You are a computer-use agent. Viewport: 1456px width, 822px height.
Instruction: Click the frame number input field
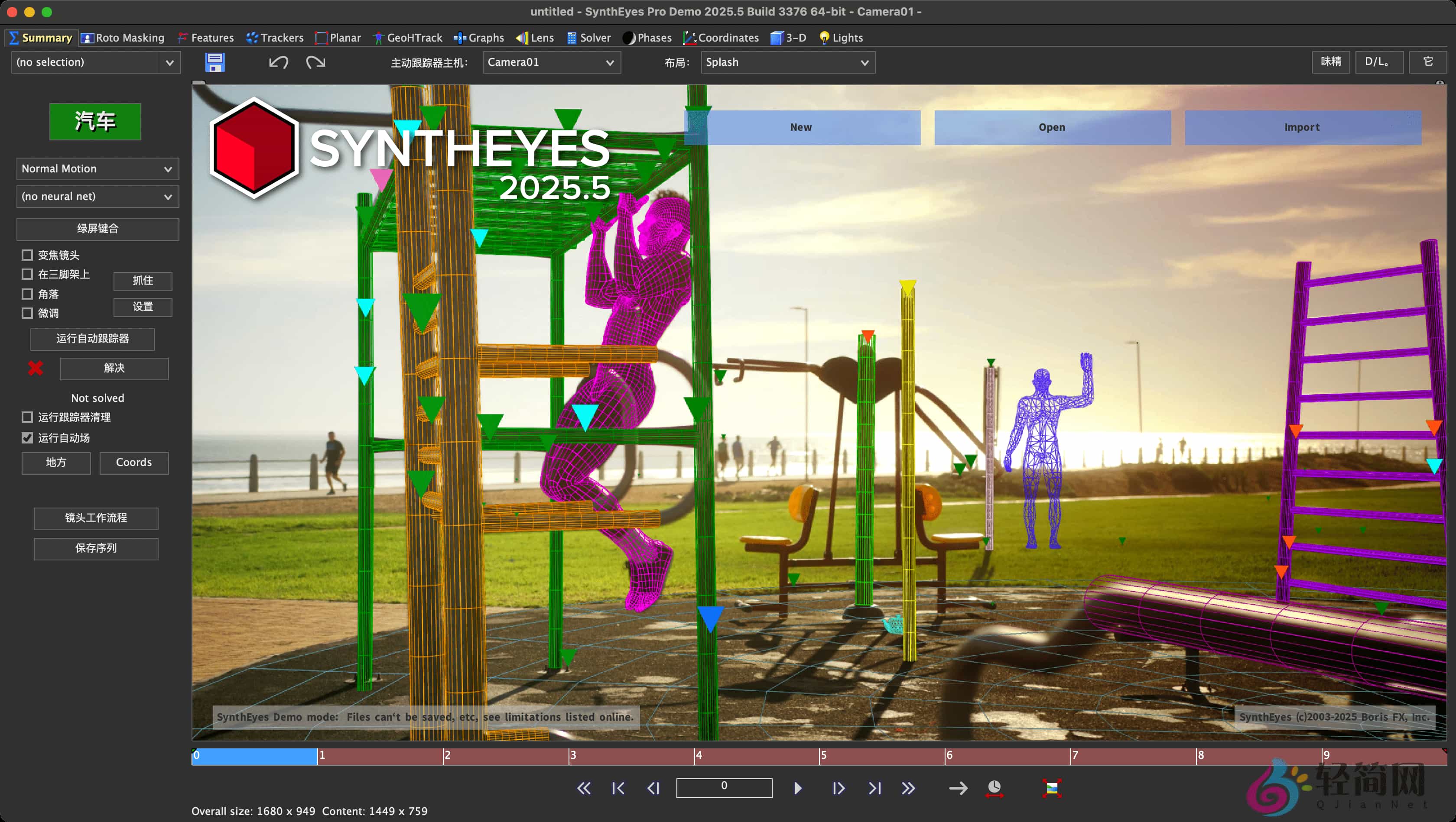tap(724, 787)
